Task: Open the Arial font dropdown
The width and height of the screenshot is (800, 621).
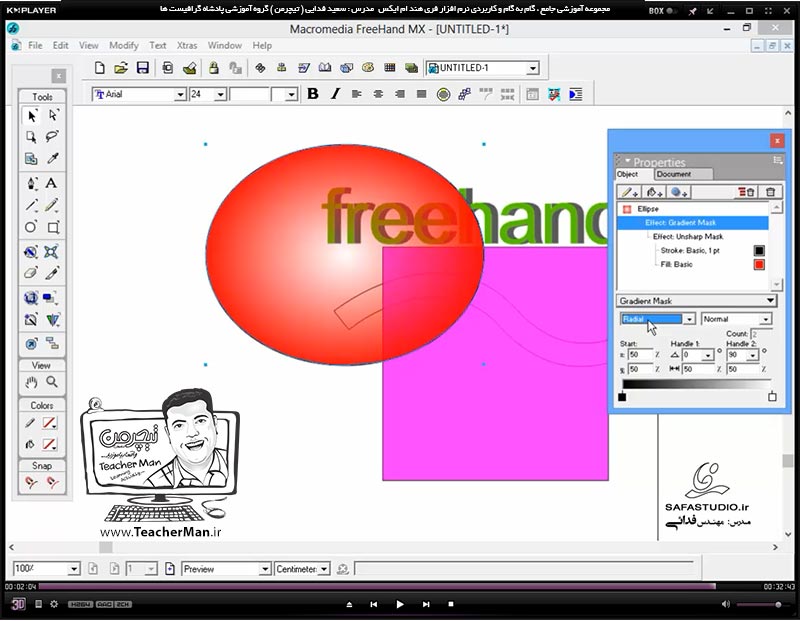Action: point(180,94)
